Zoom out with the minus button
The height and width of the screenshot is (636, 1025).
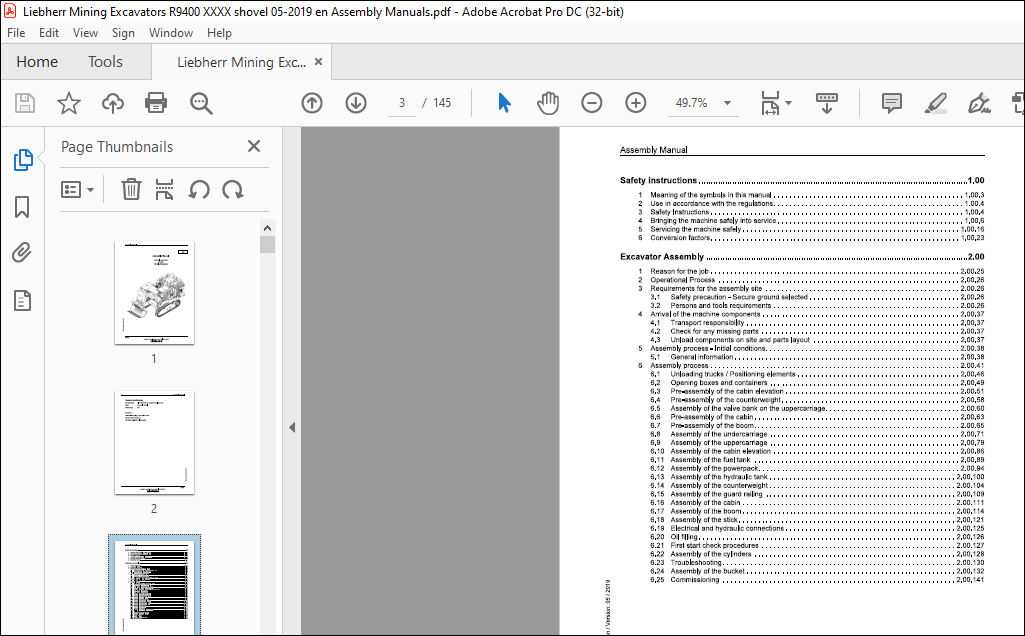click(592, 103)
